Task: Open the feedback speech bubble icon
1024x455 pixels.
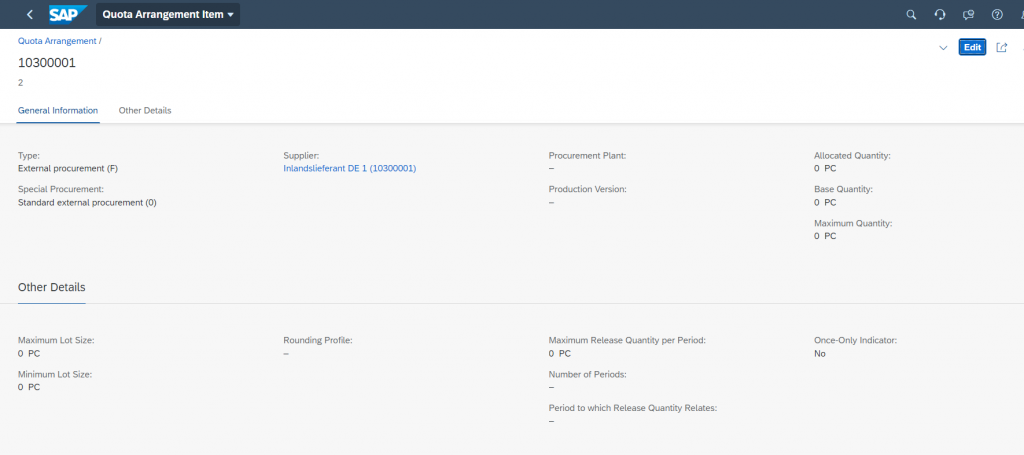Action: click(968, 14)
